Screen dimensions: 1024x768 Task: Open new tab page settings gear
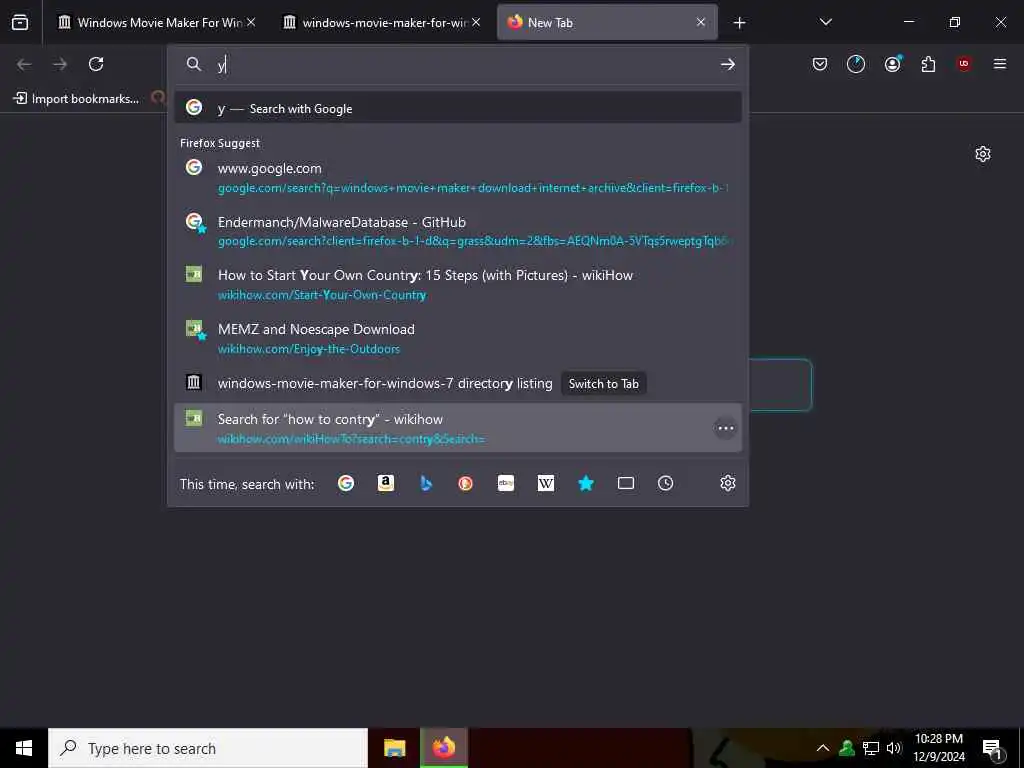[x=983, y=154]
